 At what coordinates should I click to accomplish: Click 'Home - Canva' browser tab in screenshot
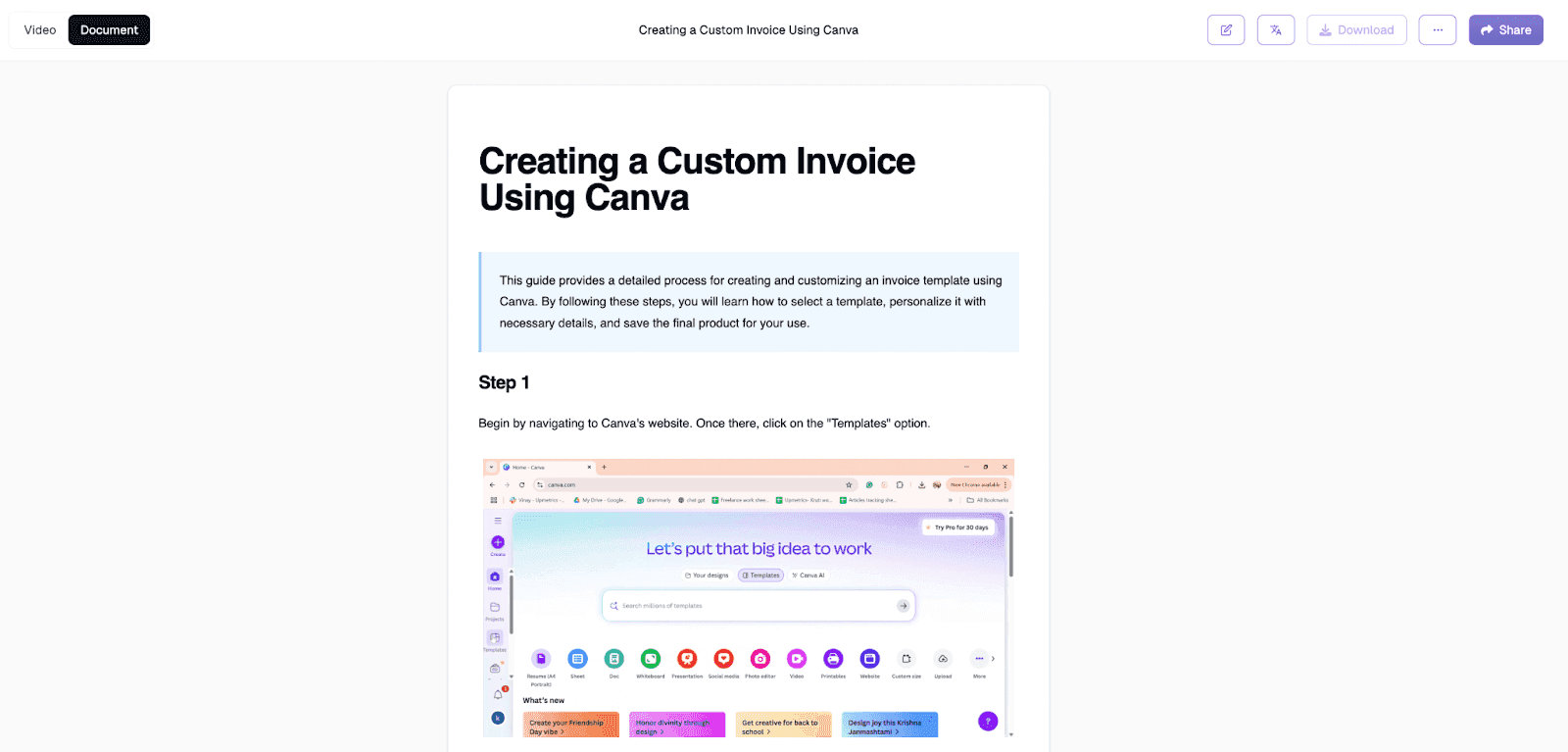[x=547, y=467]
